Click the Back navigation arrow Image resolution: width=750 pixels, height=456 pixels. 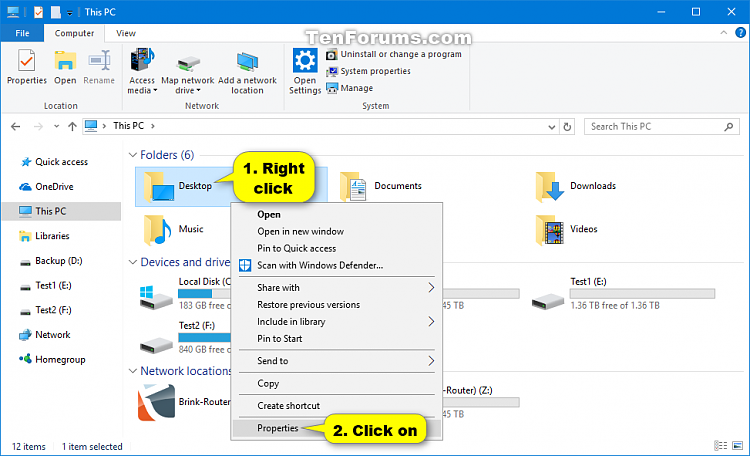(15, 126)
